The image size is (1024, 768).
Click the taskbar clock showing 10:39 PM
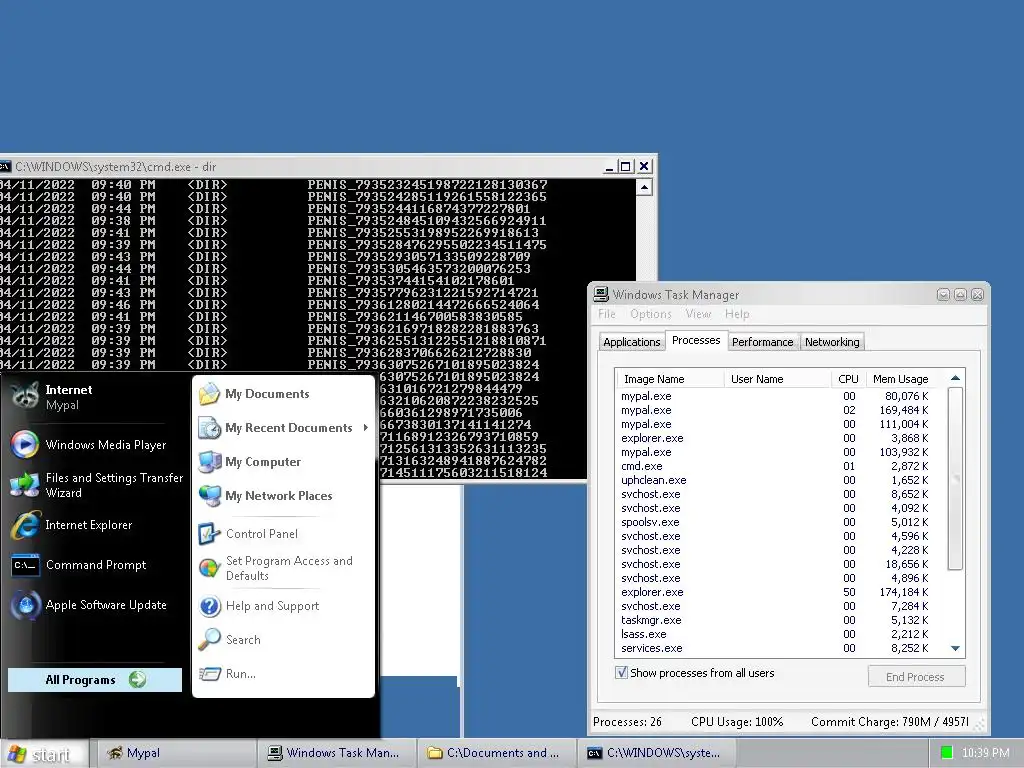(x=985, y=753)
